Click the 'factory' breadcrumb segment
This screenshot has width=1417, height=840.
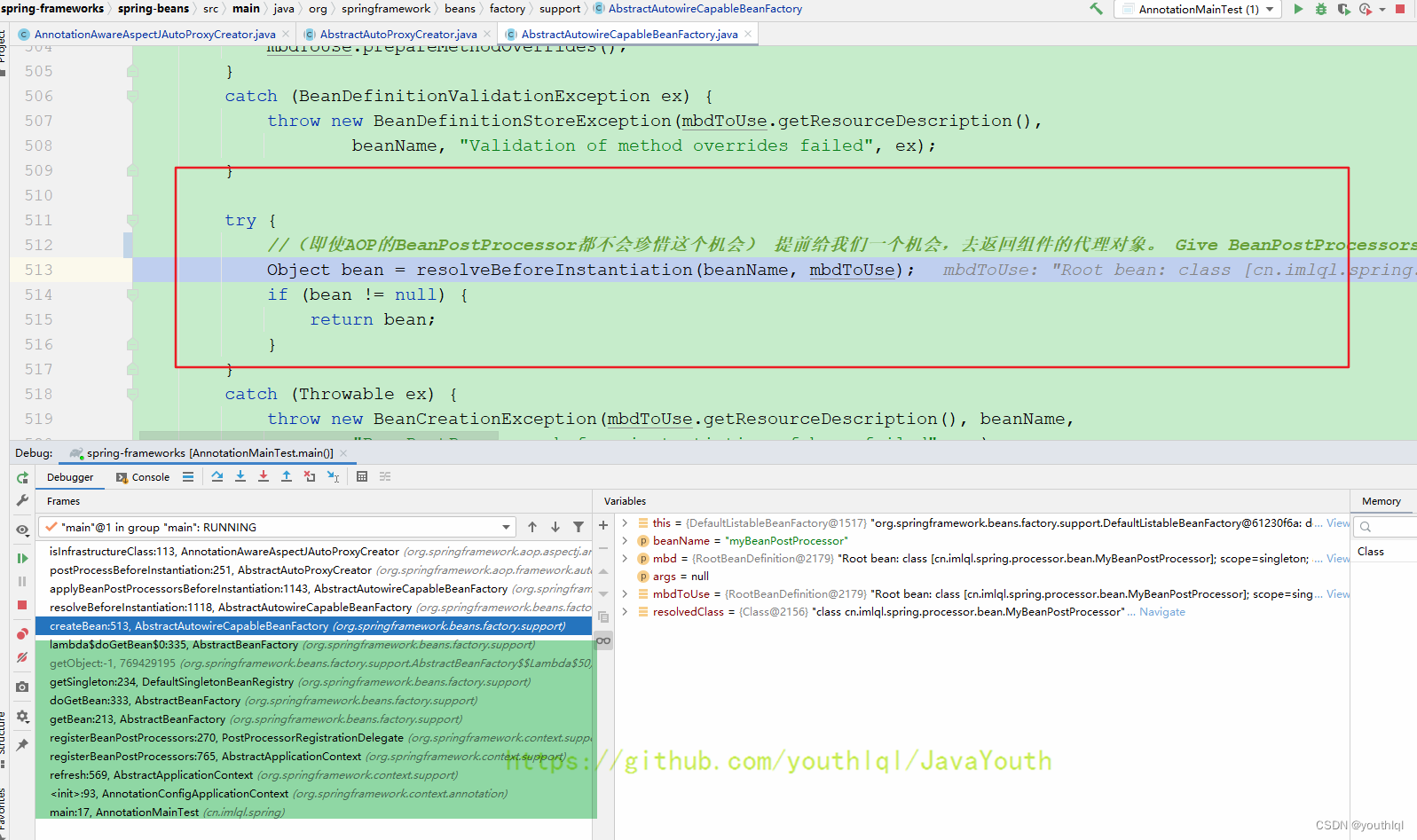[x=507, y=9]
